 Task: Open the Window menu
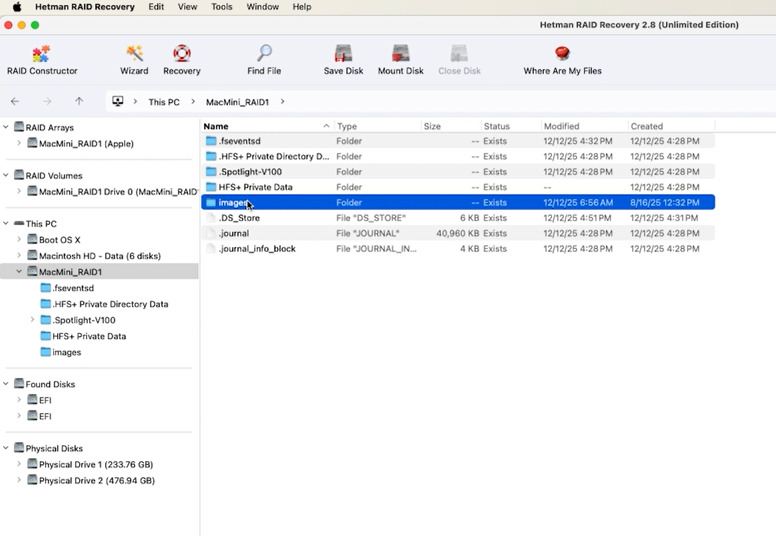click(x=262, y=7)
